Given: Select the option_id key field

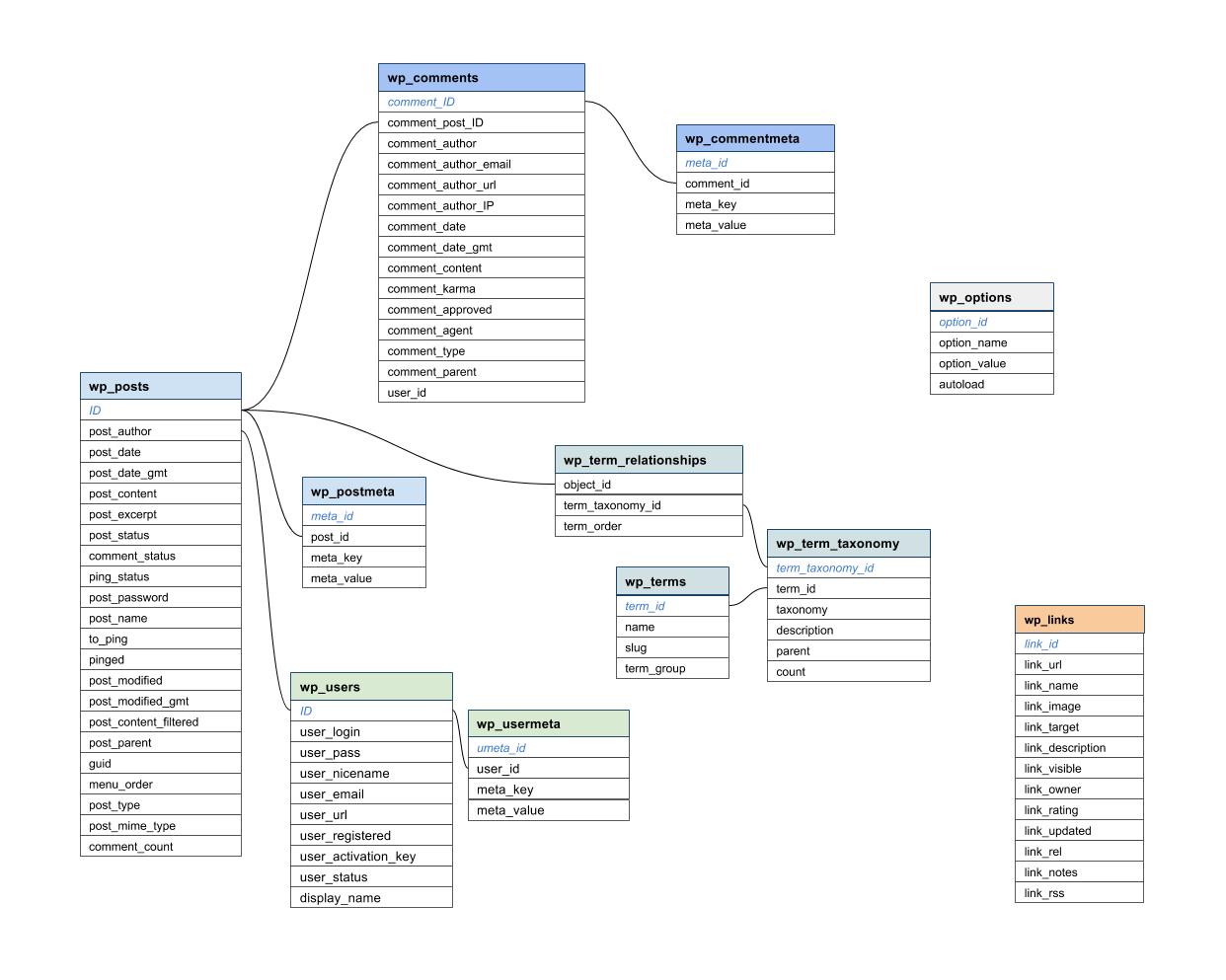Looking at the screenshot, I should click(x=991, y=322).
